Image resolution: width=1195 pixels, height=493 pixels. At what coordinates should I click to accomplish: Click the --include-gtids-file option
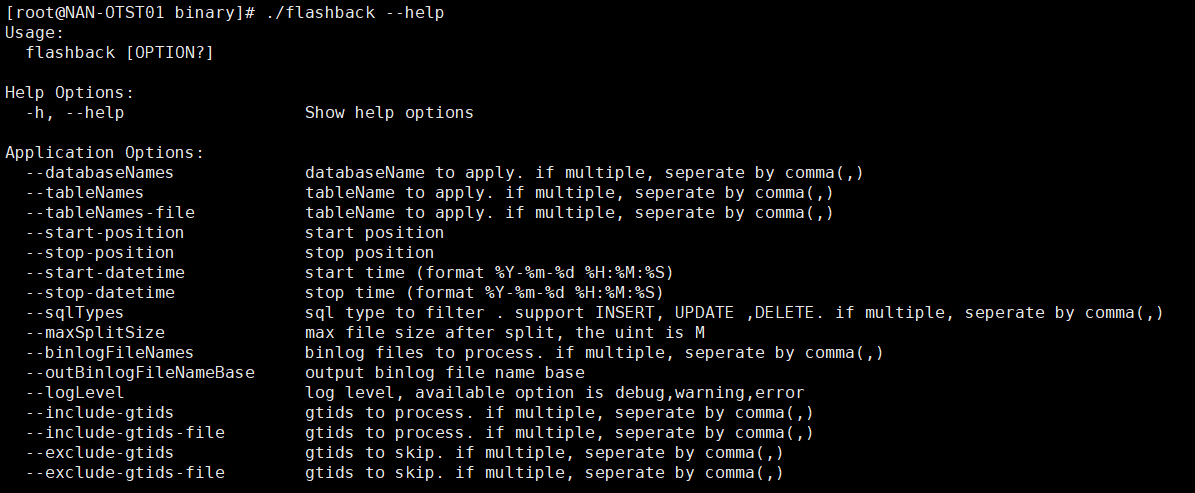tap(125, 433)
